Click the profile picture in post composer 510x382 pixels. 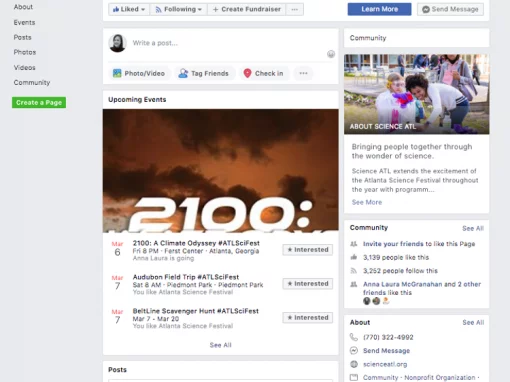point(117,43)
